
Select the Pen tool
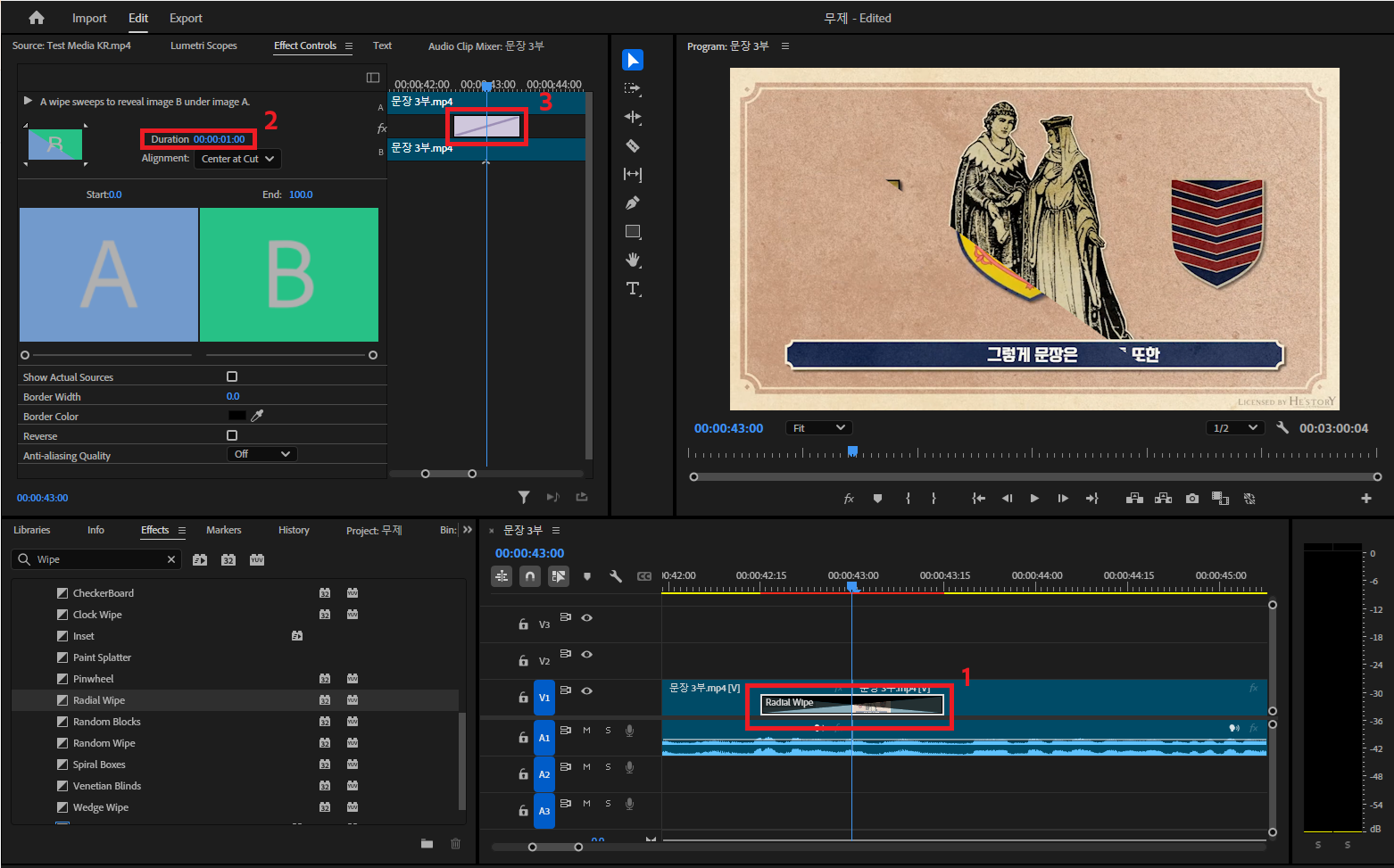[x=633, y=203]
